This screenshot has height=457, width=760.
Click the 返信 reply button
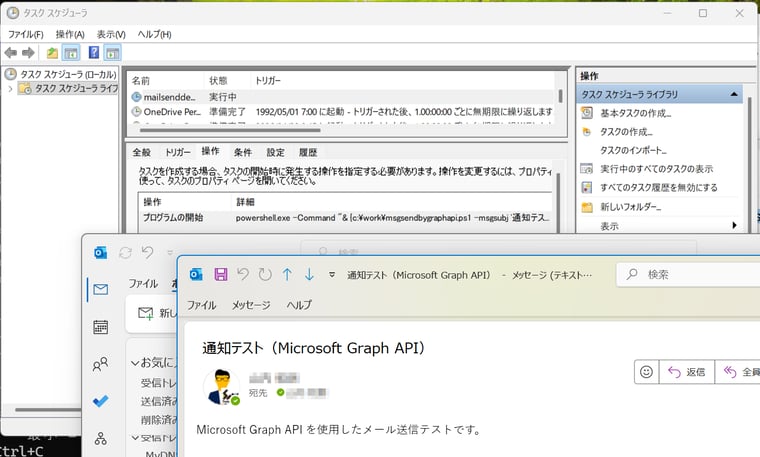click(687, 372)
